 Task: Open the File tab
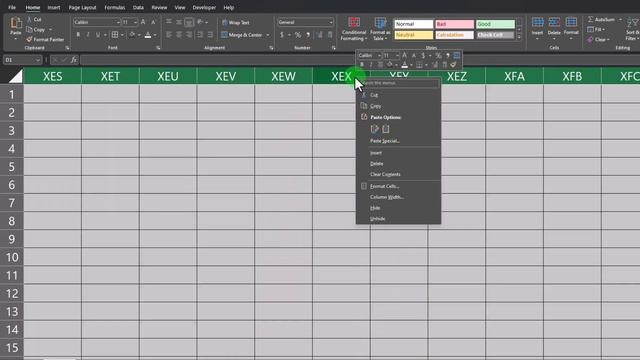(12, 7)
